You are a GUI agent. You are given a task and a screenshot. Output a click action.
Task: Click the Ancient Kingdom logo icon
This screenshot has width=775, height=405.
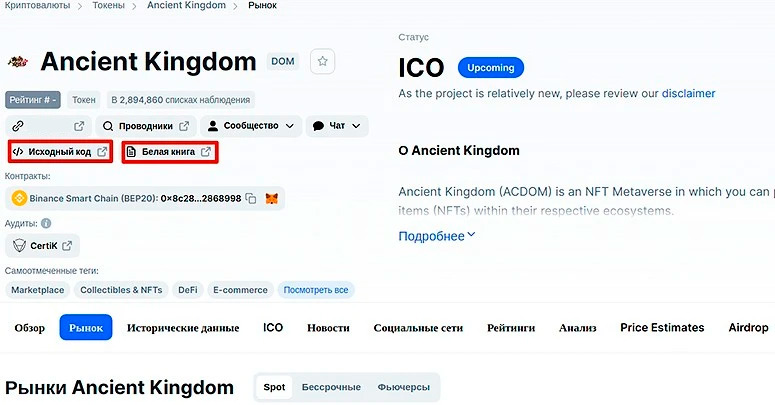click(18, 62)
